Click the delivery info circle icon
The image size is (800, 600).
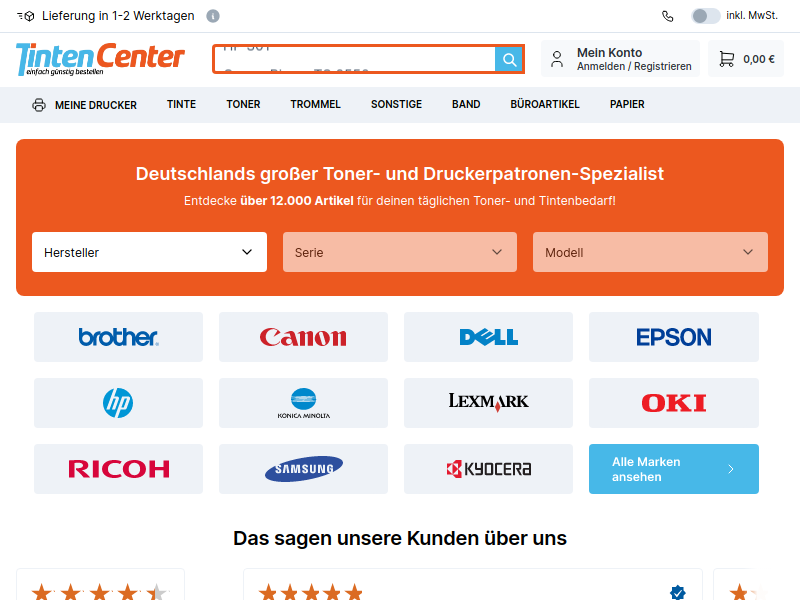pyautogui.click(x=213, y=16)
